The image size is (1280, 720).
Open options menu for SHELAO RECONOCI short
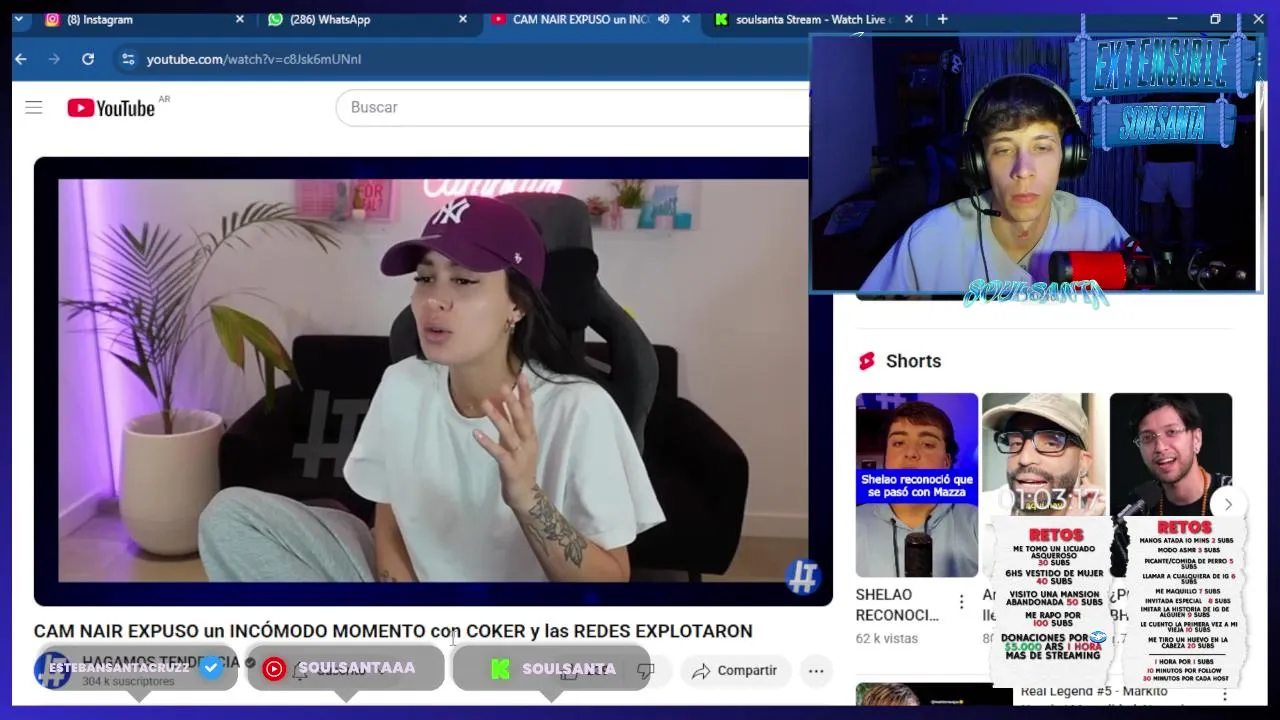point(961,602)
